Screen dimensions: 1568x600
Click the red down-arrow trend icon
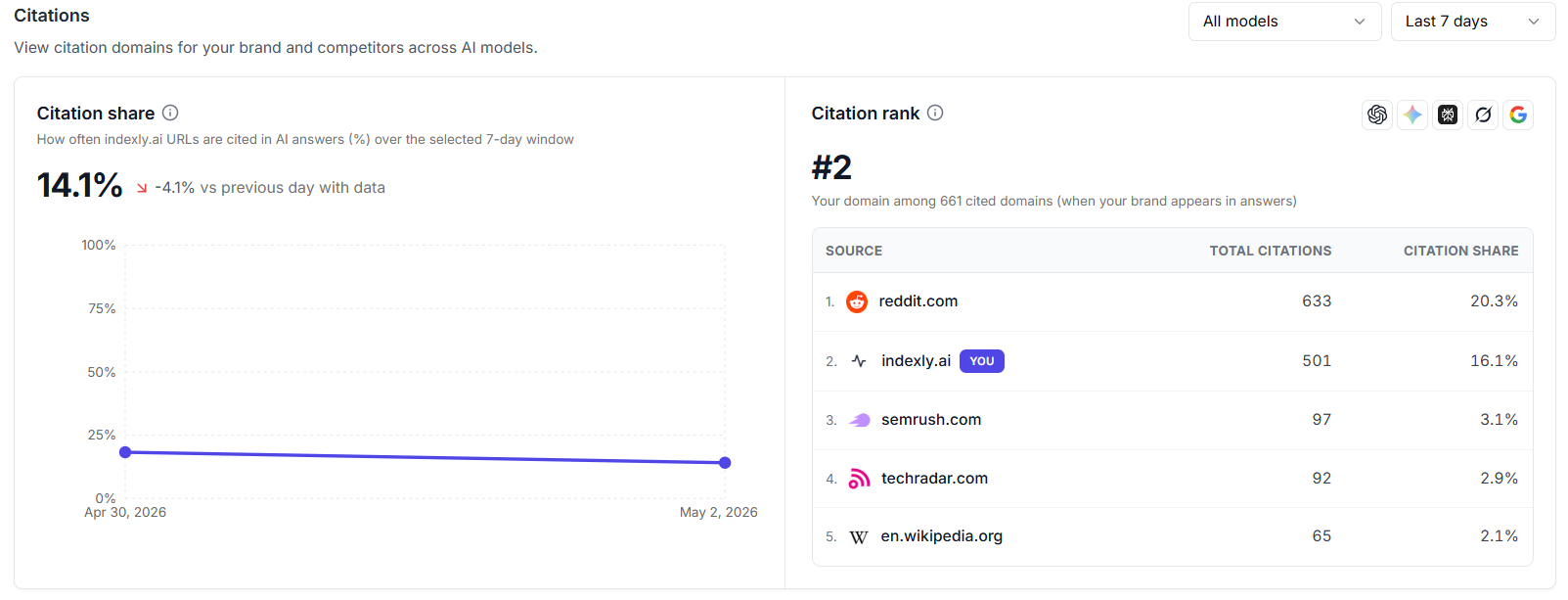point(142,188)
